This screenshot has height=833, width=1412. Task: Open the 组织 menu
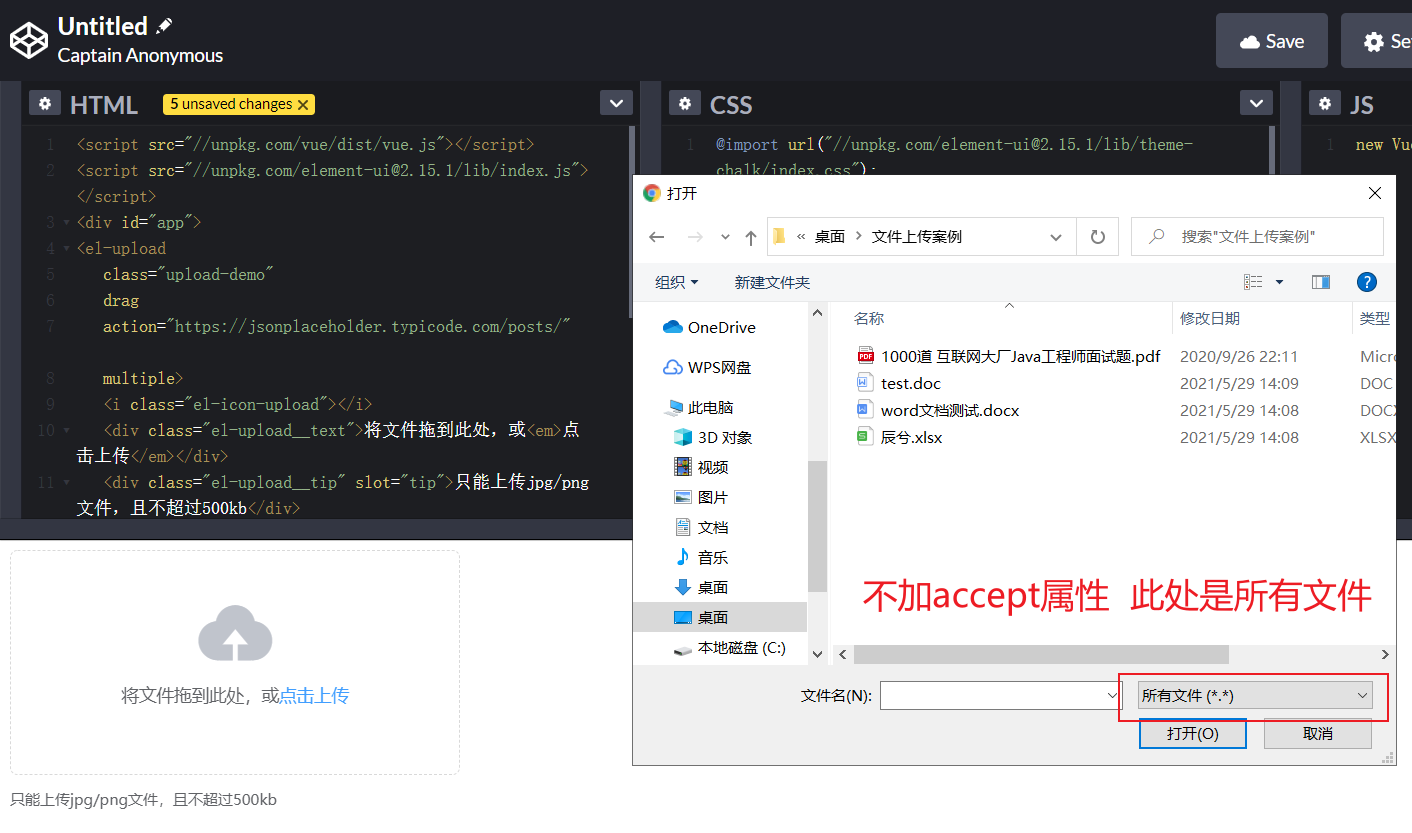[677, 282]
